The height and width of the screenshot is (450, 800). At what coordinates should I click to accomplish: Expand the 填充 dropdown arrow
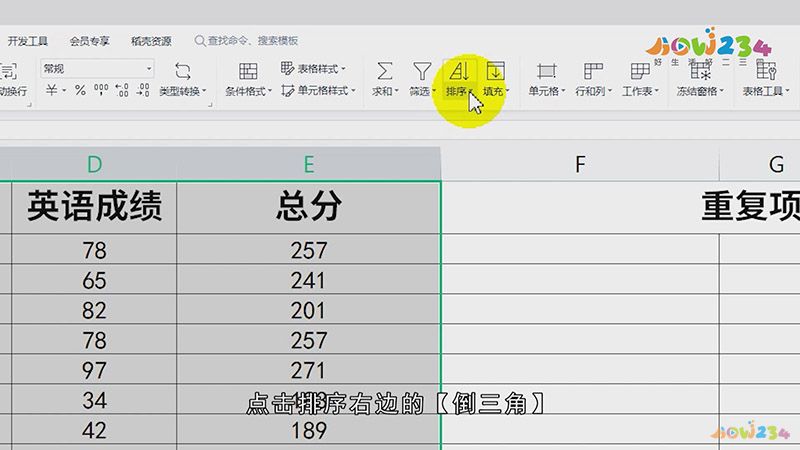tap(507, 91)
